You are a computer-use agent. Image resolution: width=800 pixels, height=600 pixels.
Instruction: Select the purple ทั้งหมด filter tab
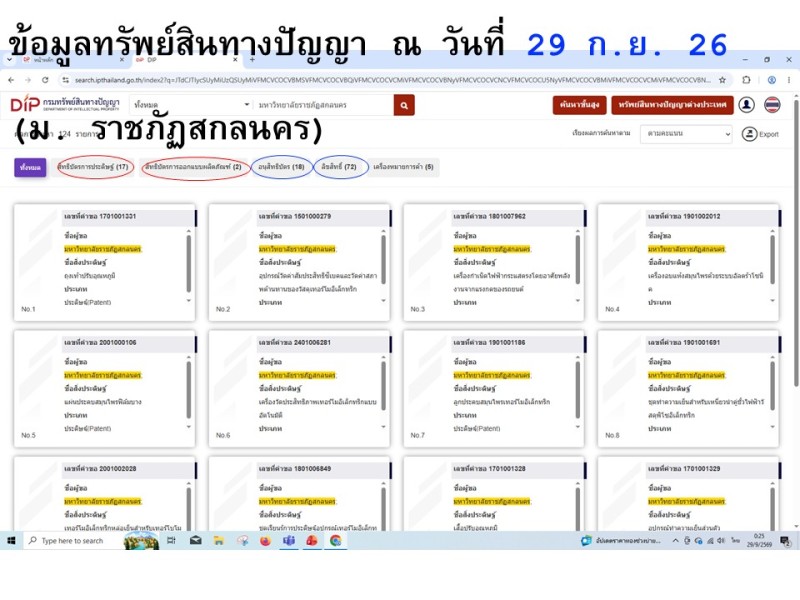coord(30,167)
